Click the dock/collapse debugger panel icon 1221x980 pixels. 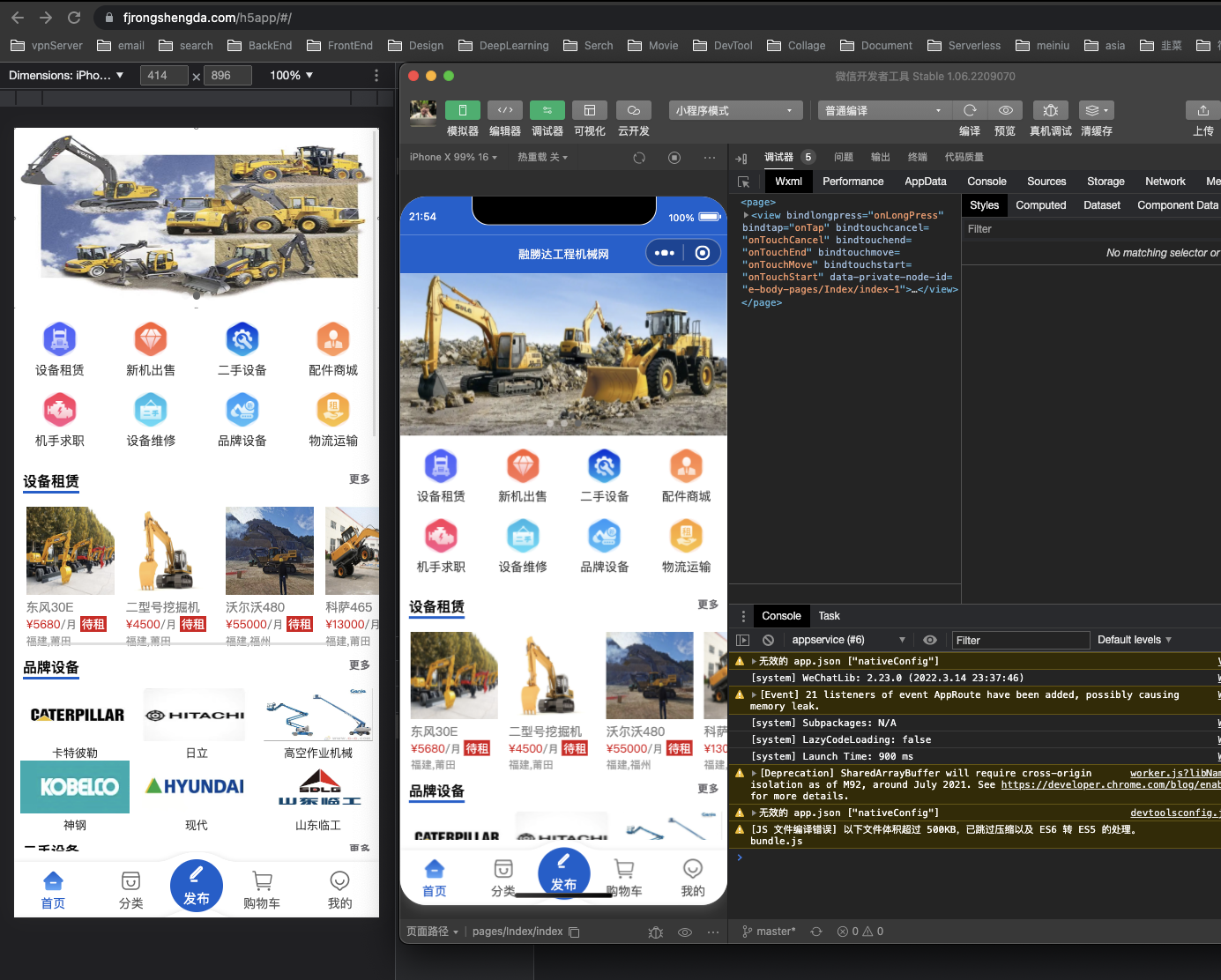pos(741,158)
